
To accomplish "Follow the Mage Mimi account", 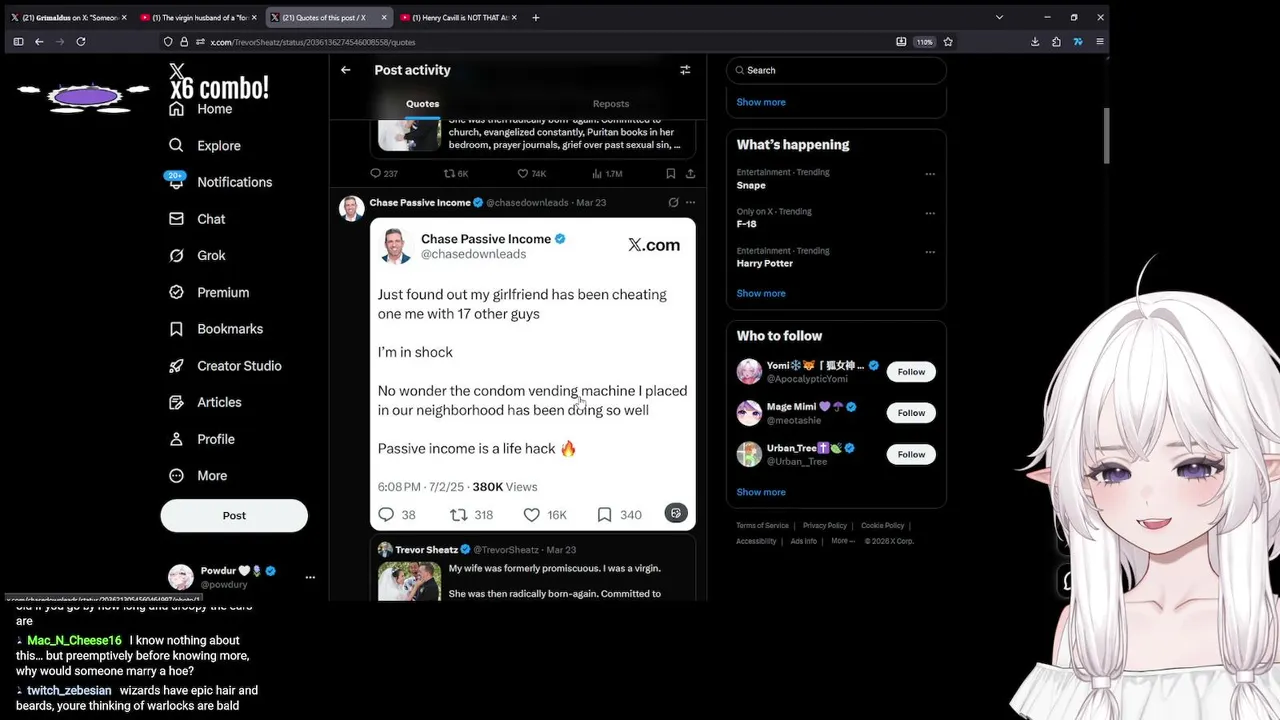I will [911, 413].
